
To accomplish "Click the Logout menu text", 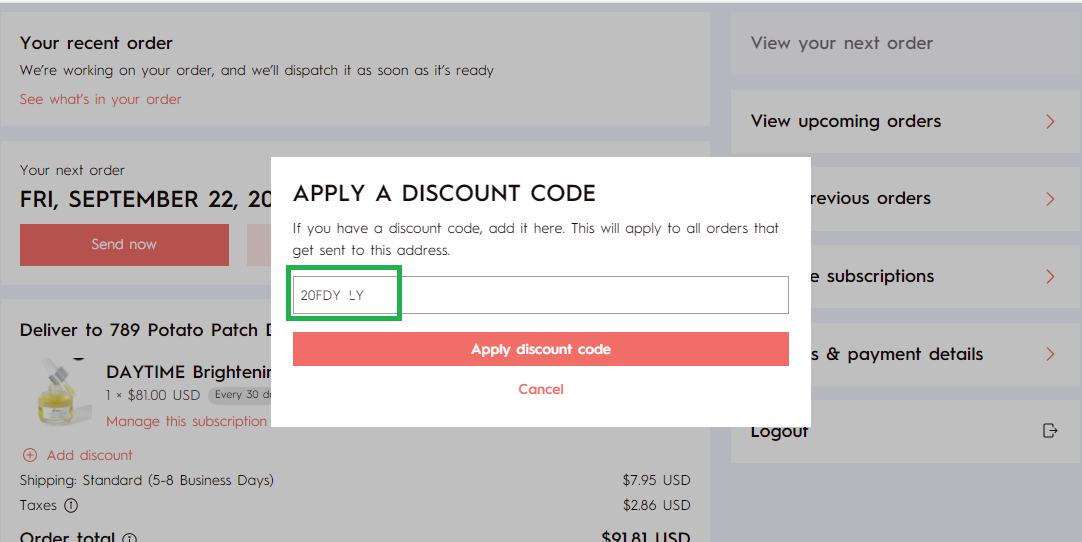I will pyautogui.click(x=780, y=432).
